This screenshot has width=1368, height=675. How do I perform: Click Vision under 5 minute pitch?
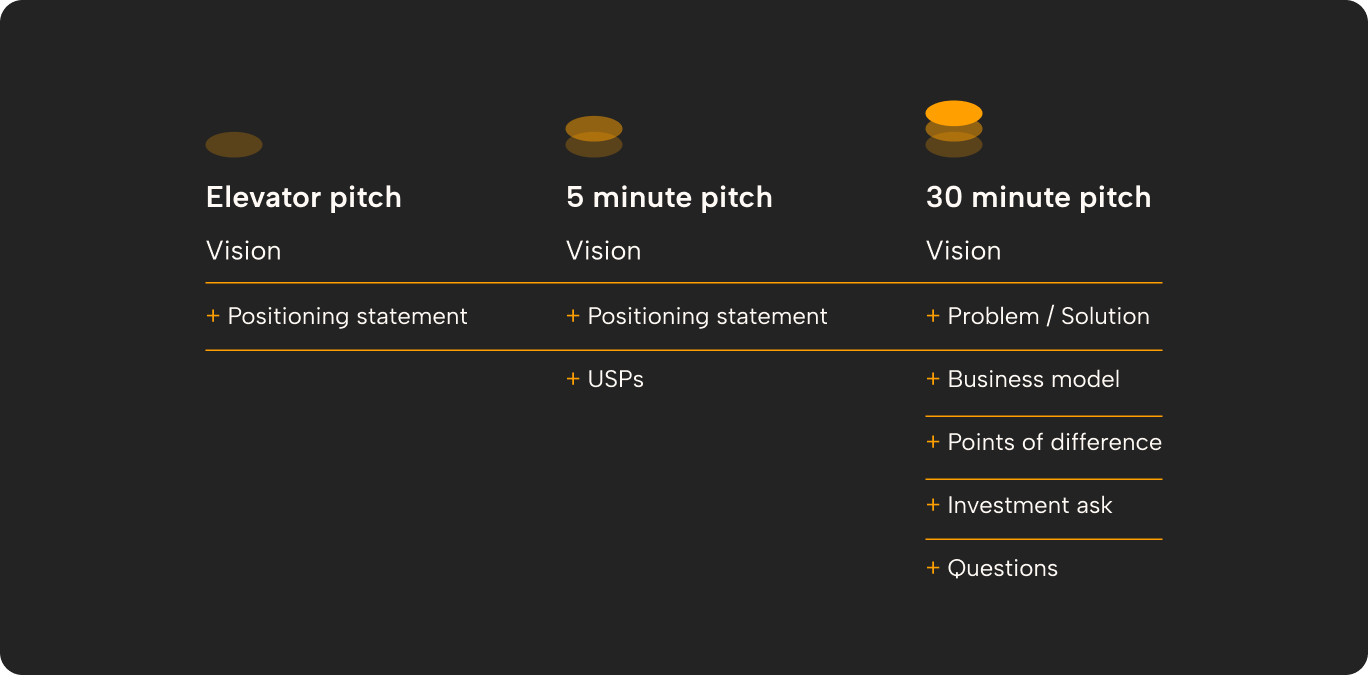[x=603, y=250]
